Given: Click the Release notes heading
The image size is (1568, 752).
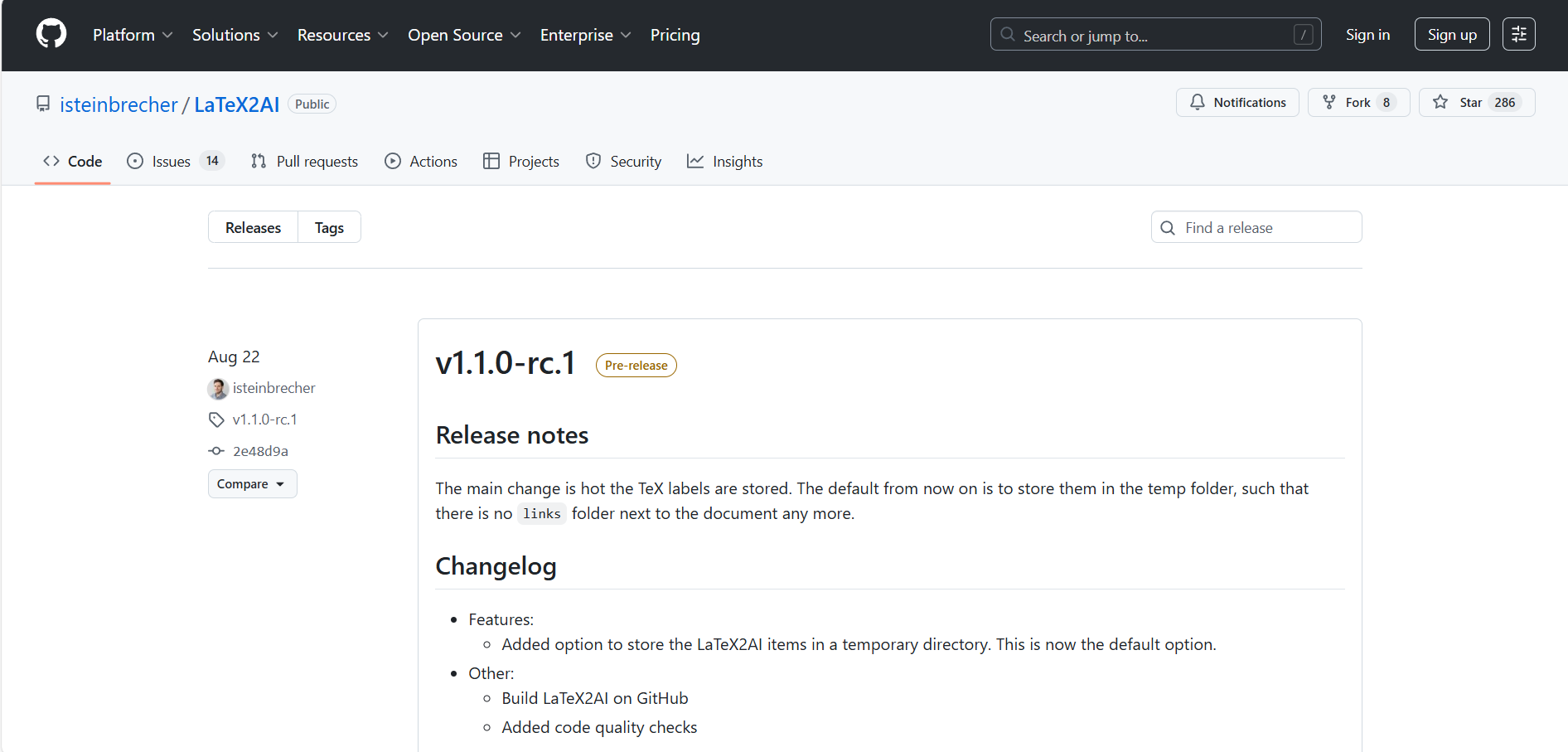Looking at the screenshot, I should pyautogui.click(x=512, y=435).
